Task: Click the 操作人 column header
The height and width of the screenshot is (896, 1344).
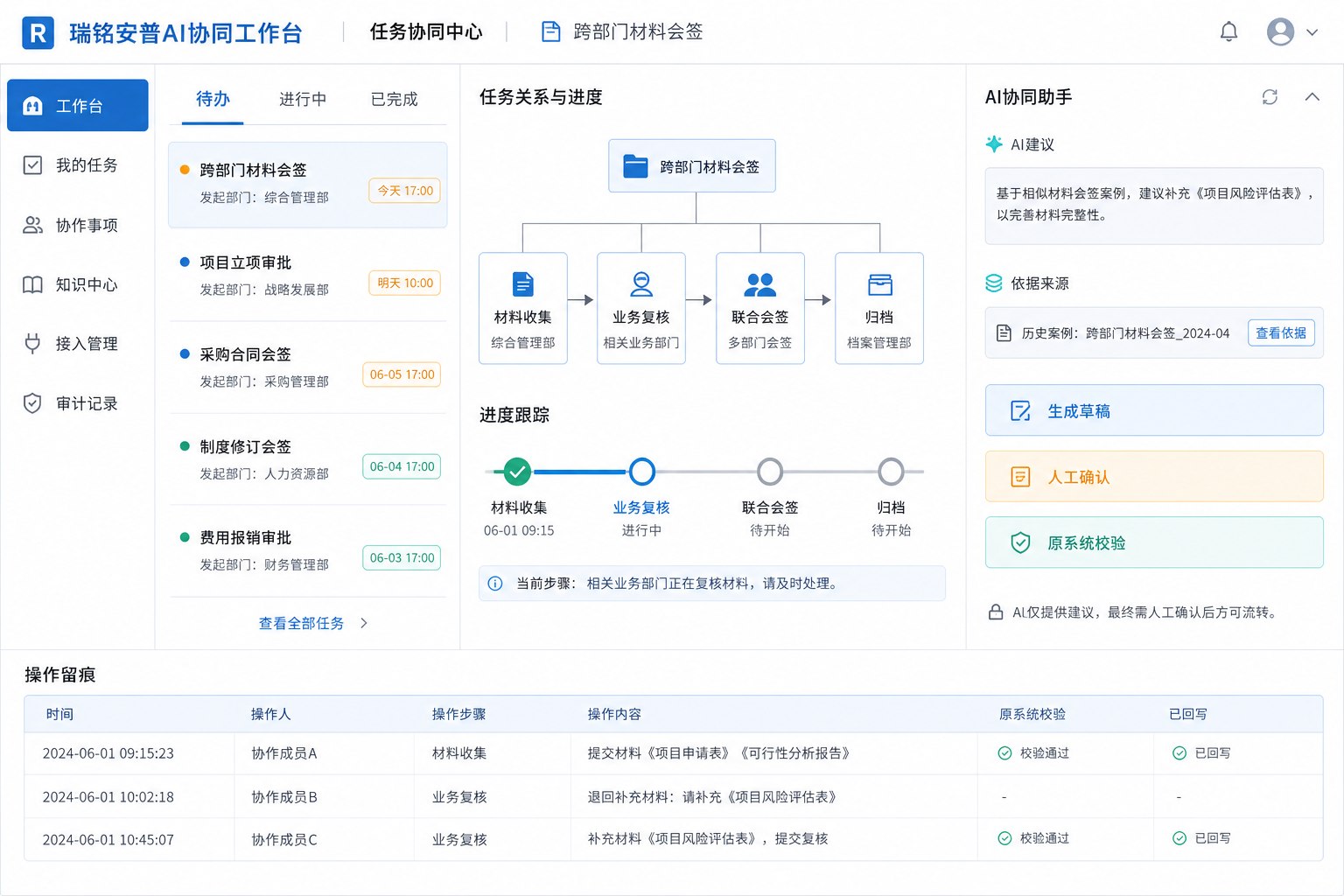Action: pyautogui.click(x=270, y=714)
